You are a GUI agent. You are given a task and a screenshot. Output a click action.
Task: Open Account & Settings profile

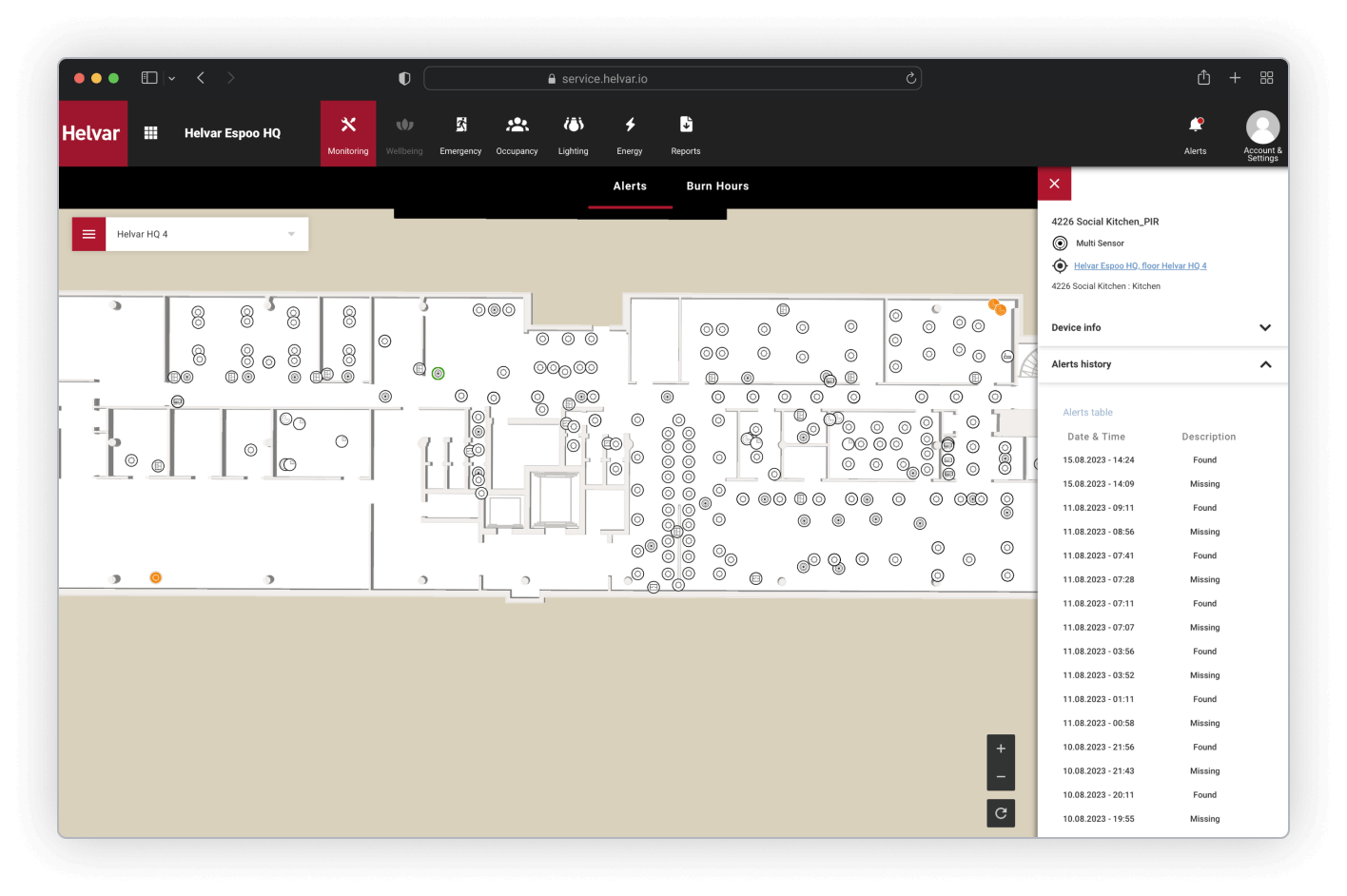[1262, 134]
